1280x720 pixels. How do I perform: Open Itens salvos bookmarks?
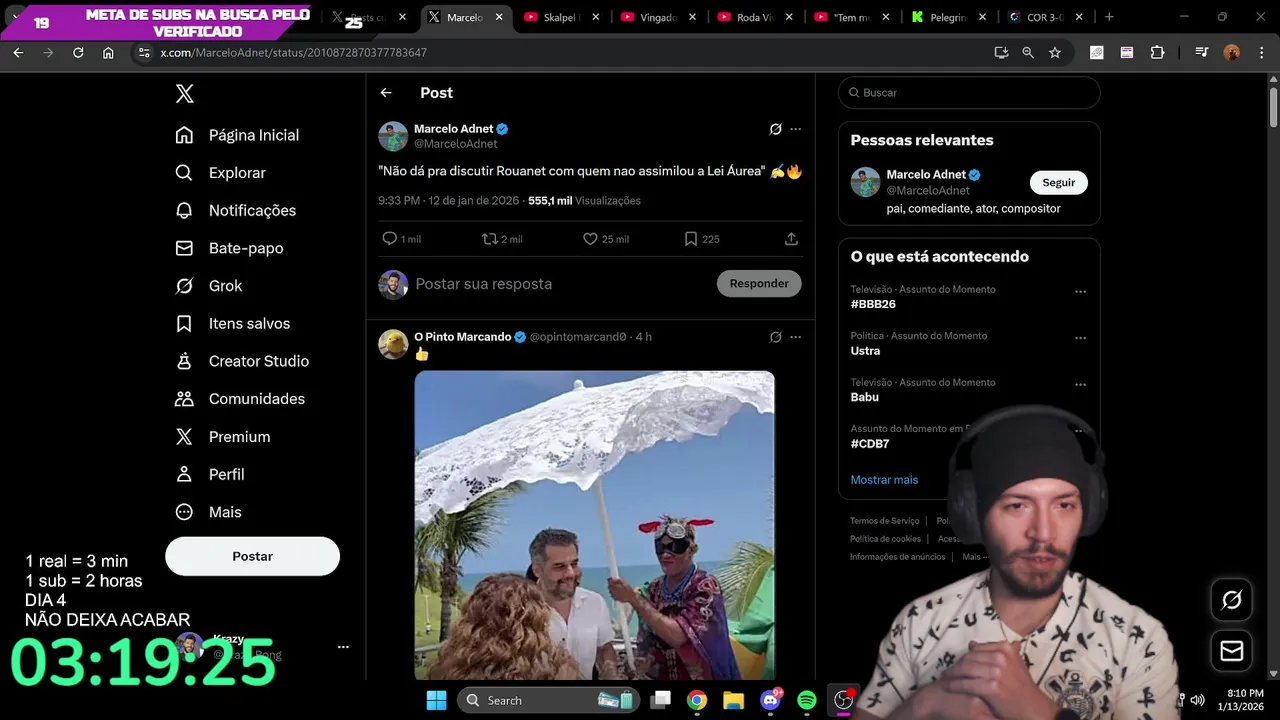pos(232,324)
